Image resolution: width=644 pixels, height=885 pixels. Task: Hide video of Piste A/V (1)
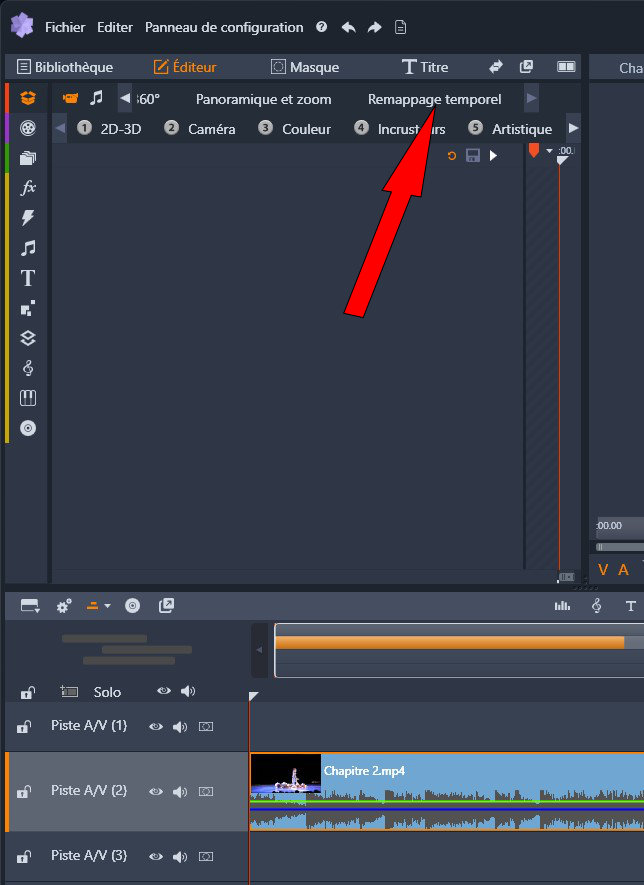point(156,727)
